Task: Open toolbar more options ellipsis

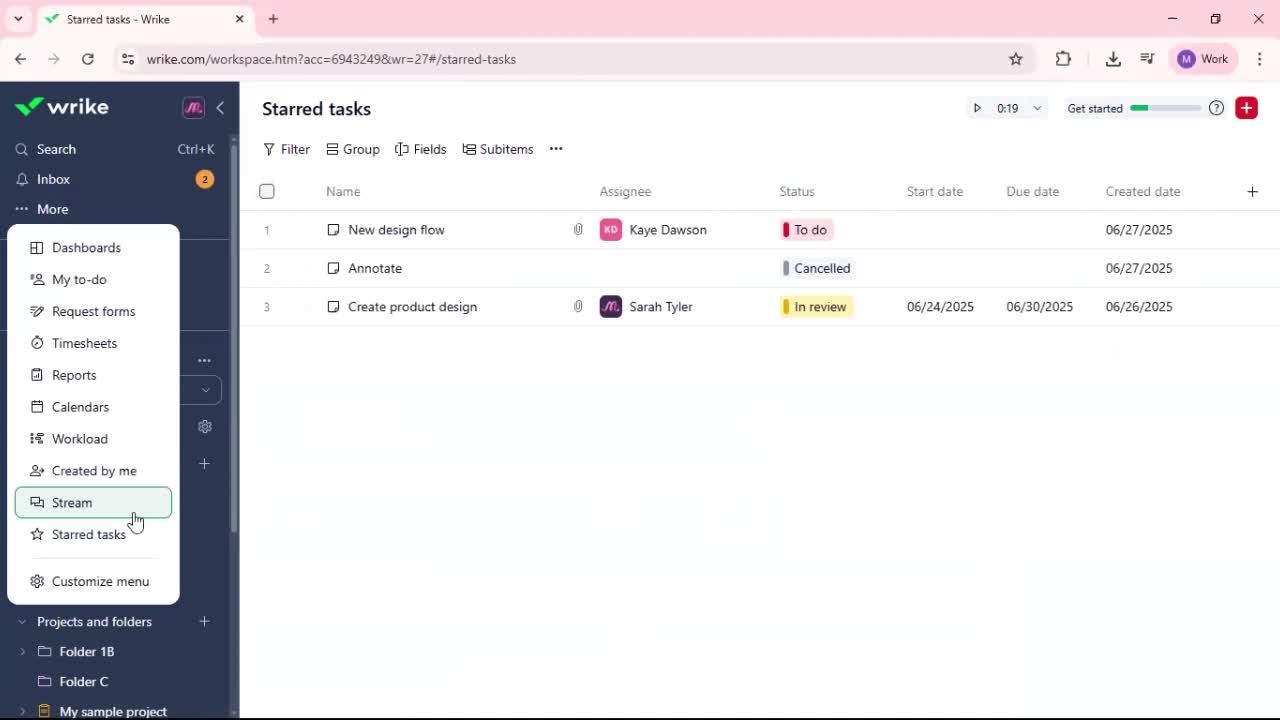Action: [556, 149]
